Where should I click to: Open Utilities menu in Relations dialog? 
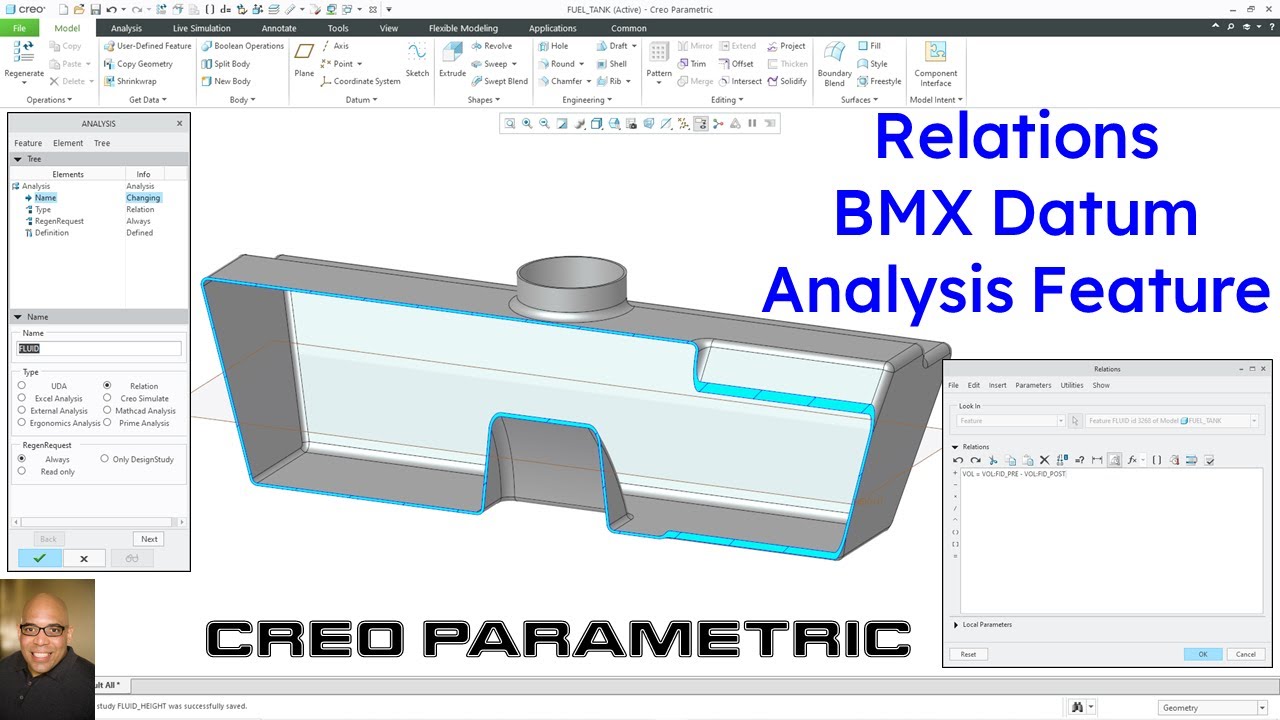[x=1071, y=385]
